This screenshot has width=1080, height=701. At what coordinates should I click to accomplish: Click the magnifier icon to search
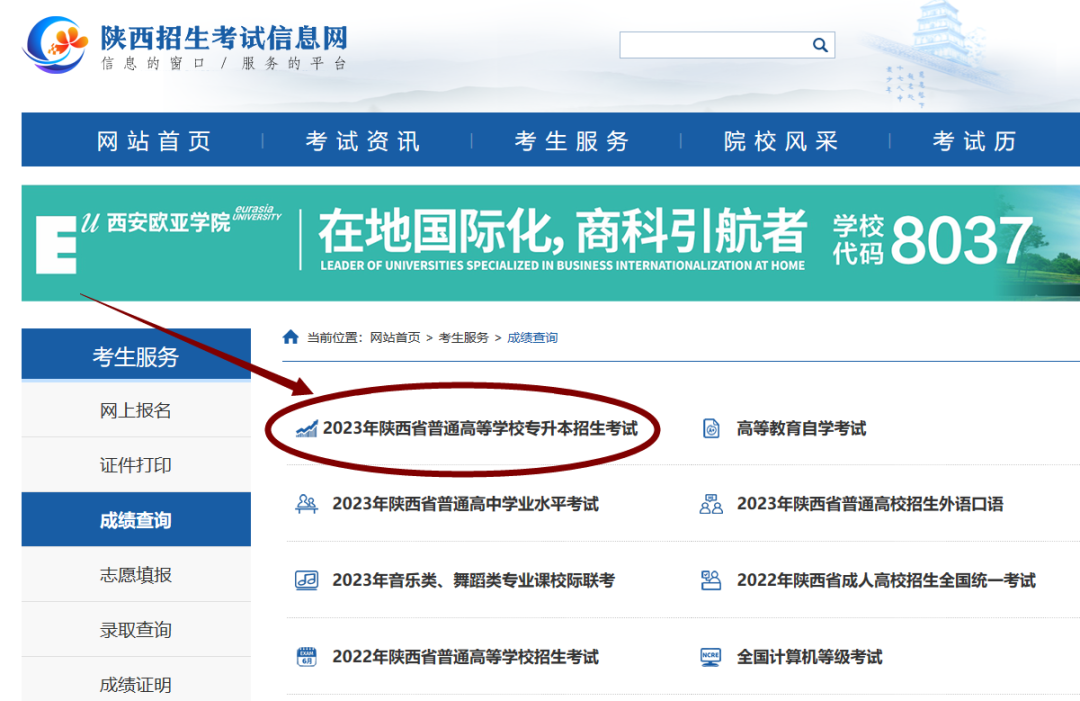[820, 45]
